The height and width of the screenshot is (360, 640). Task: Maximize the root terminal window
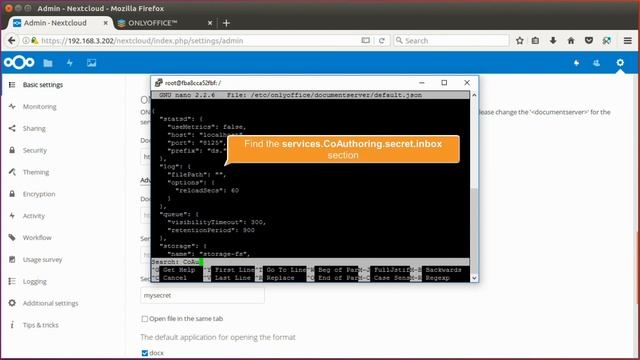coord(444,83)
